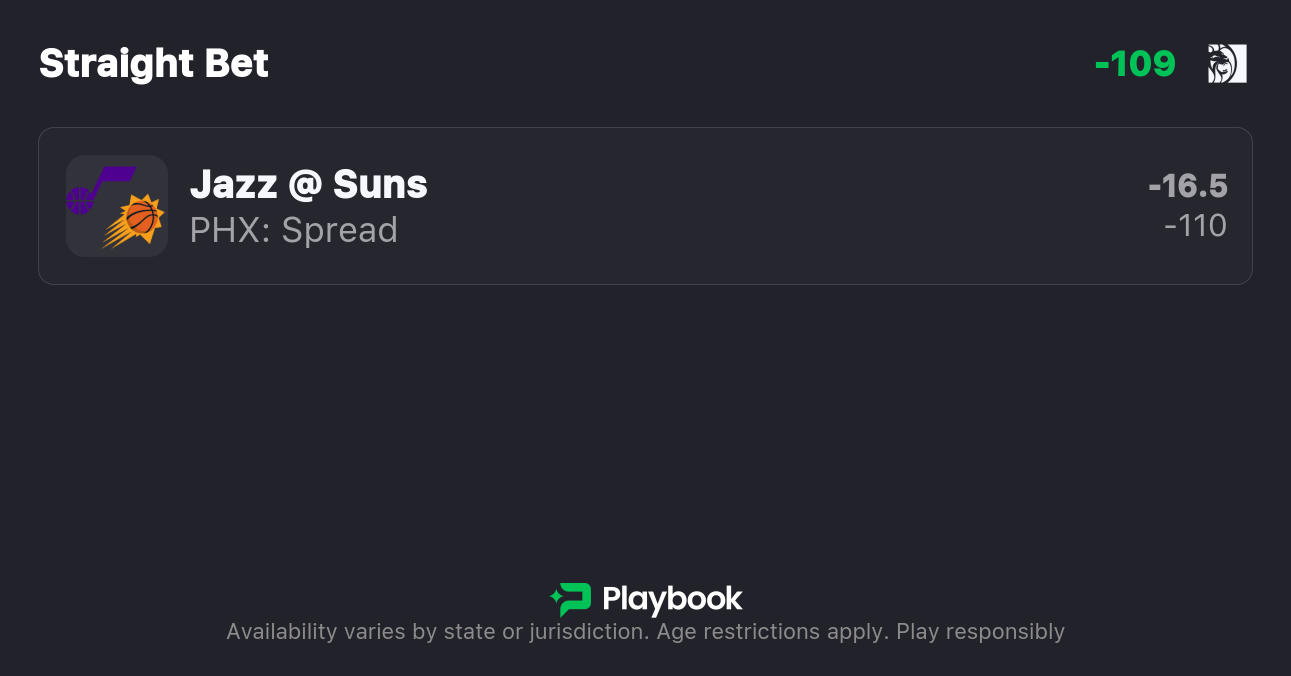Open the Playbook wordmark link
The image size is (1291, 676).
pos(672,600)
